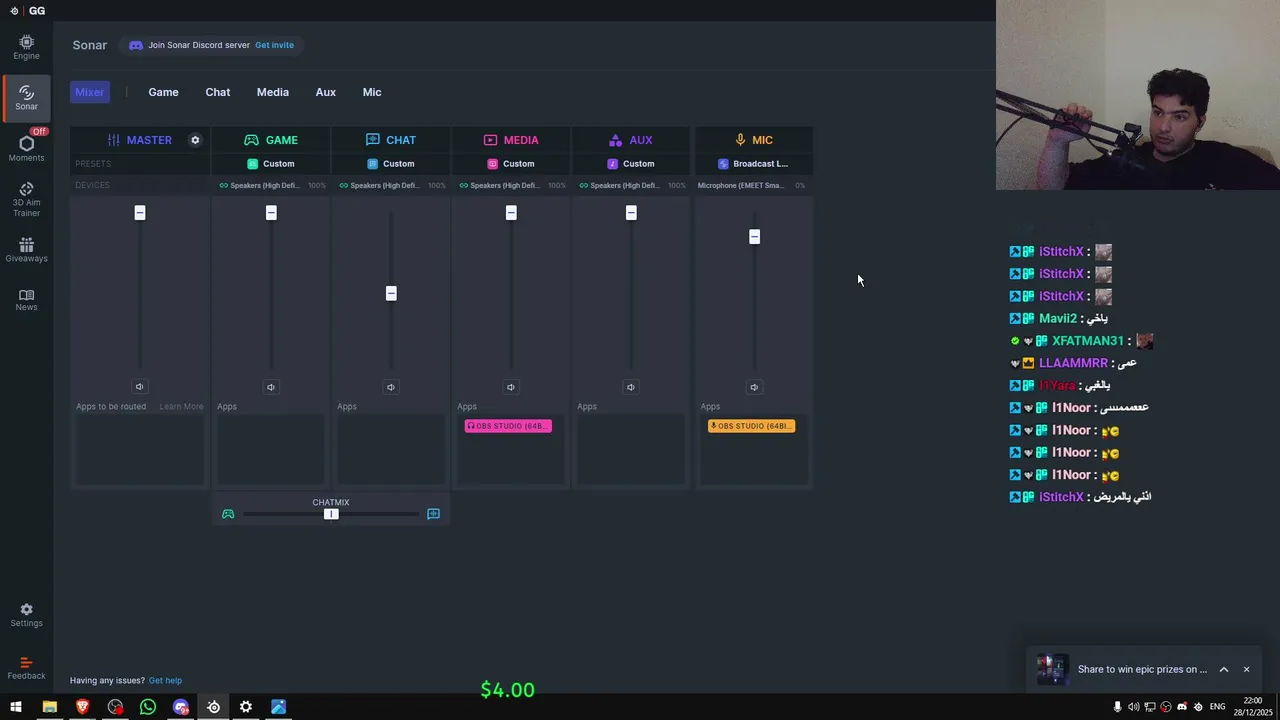Open the Moments section in the sidebar

click(26, 148)
